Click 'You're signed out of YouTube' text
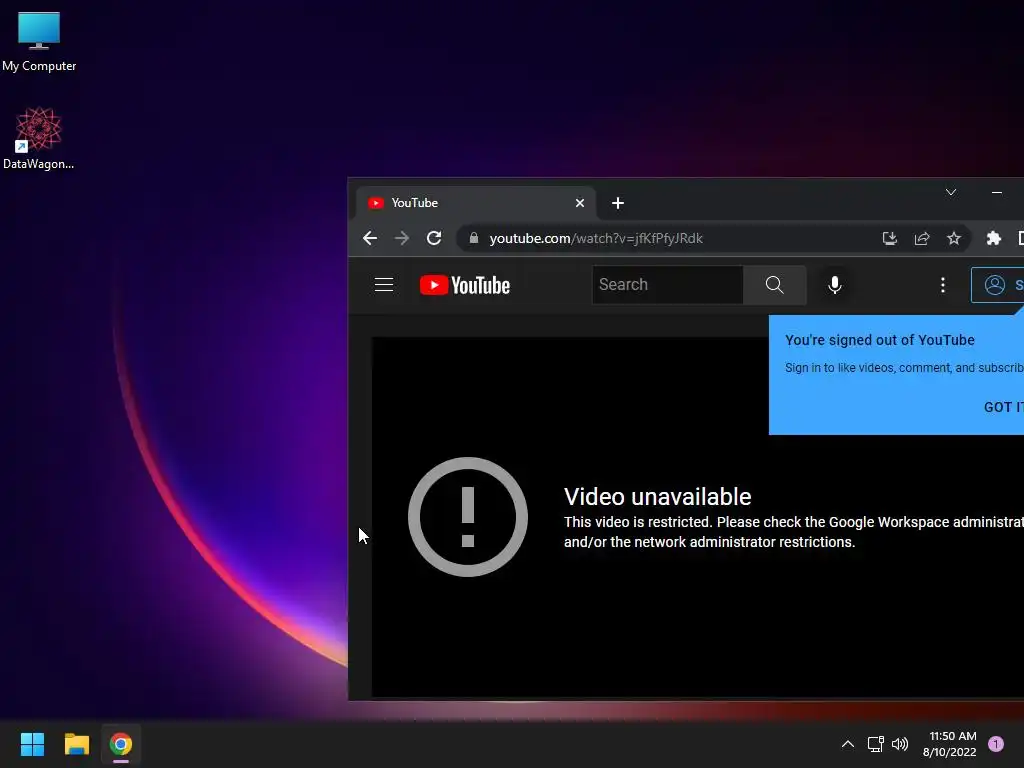The width and height of the screenshot is (1024, 768). 880,340
